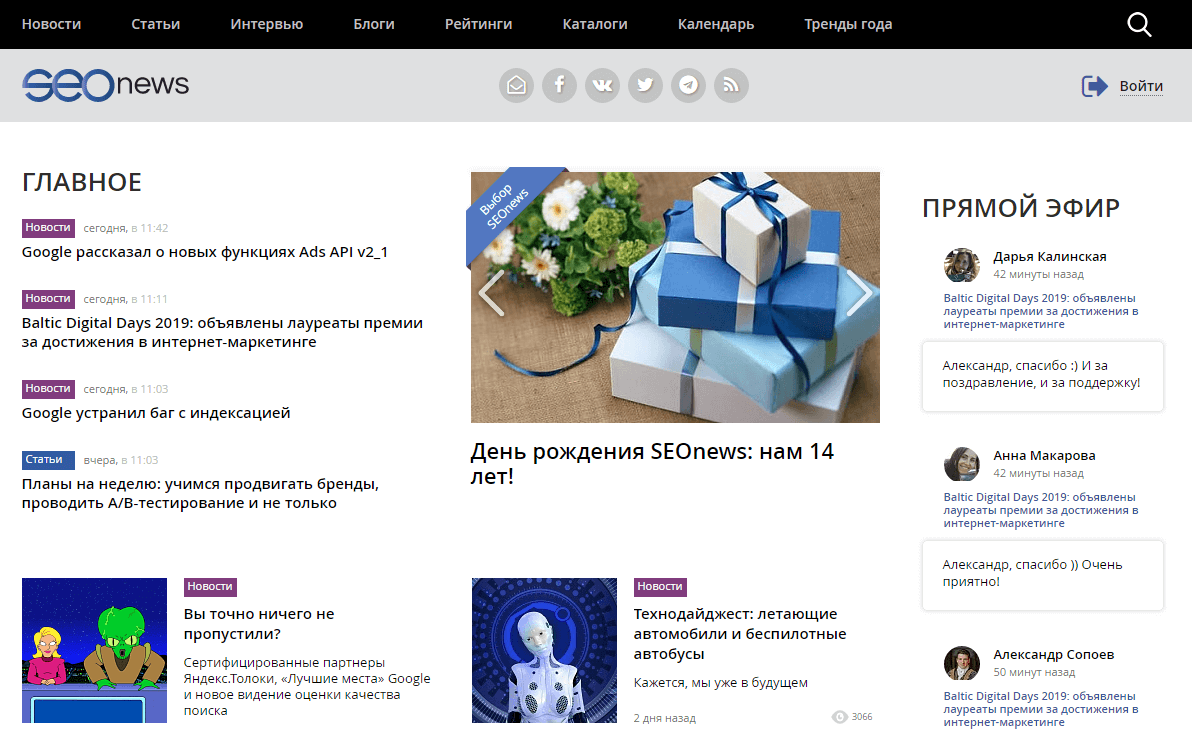This screenshot has height=735, width=1192.
Task: Read Google устранил баг с индексацией article
Action: point(156,412)
